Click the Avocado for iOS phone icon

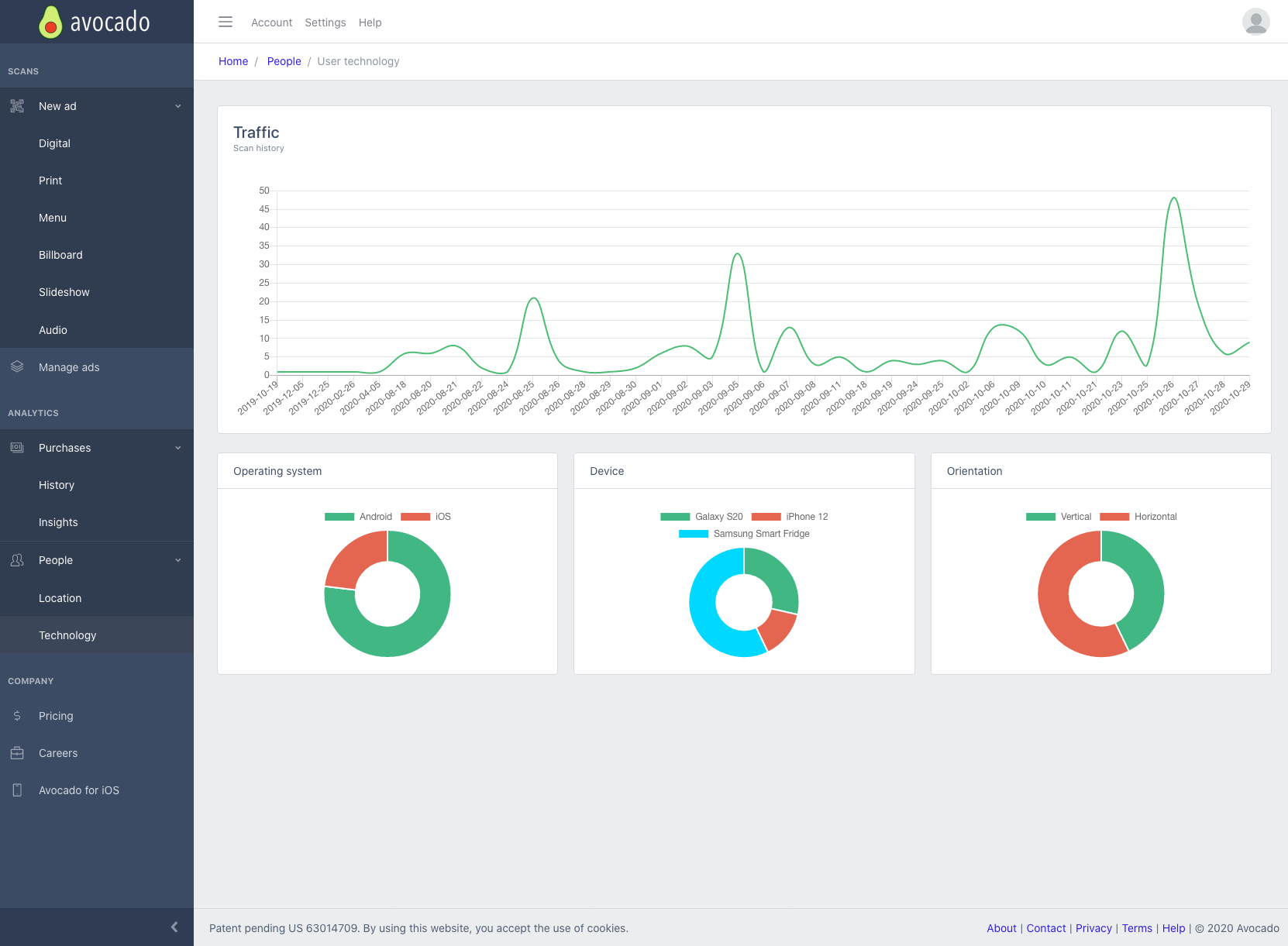pos(17,790)
